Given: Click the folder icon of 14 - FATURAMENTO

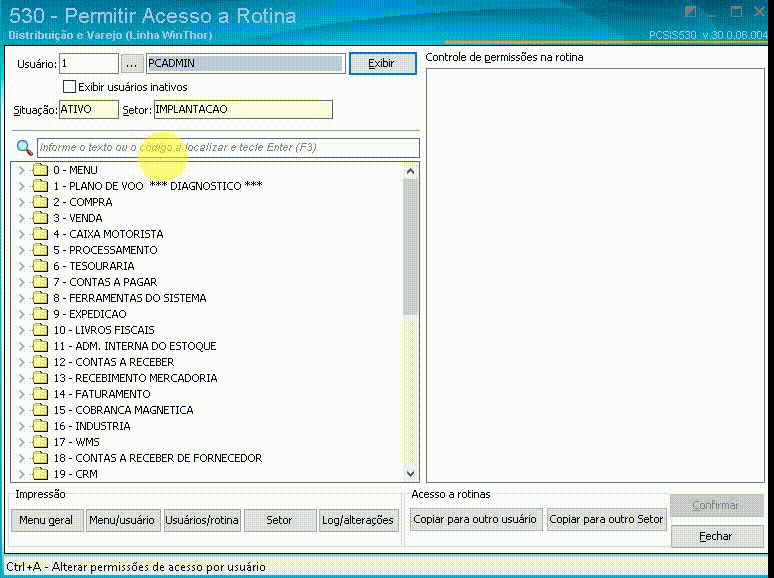Looking at the screenshot, I should coord(40,394).
